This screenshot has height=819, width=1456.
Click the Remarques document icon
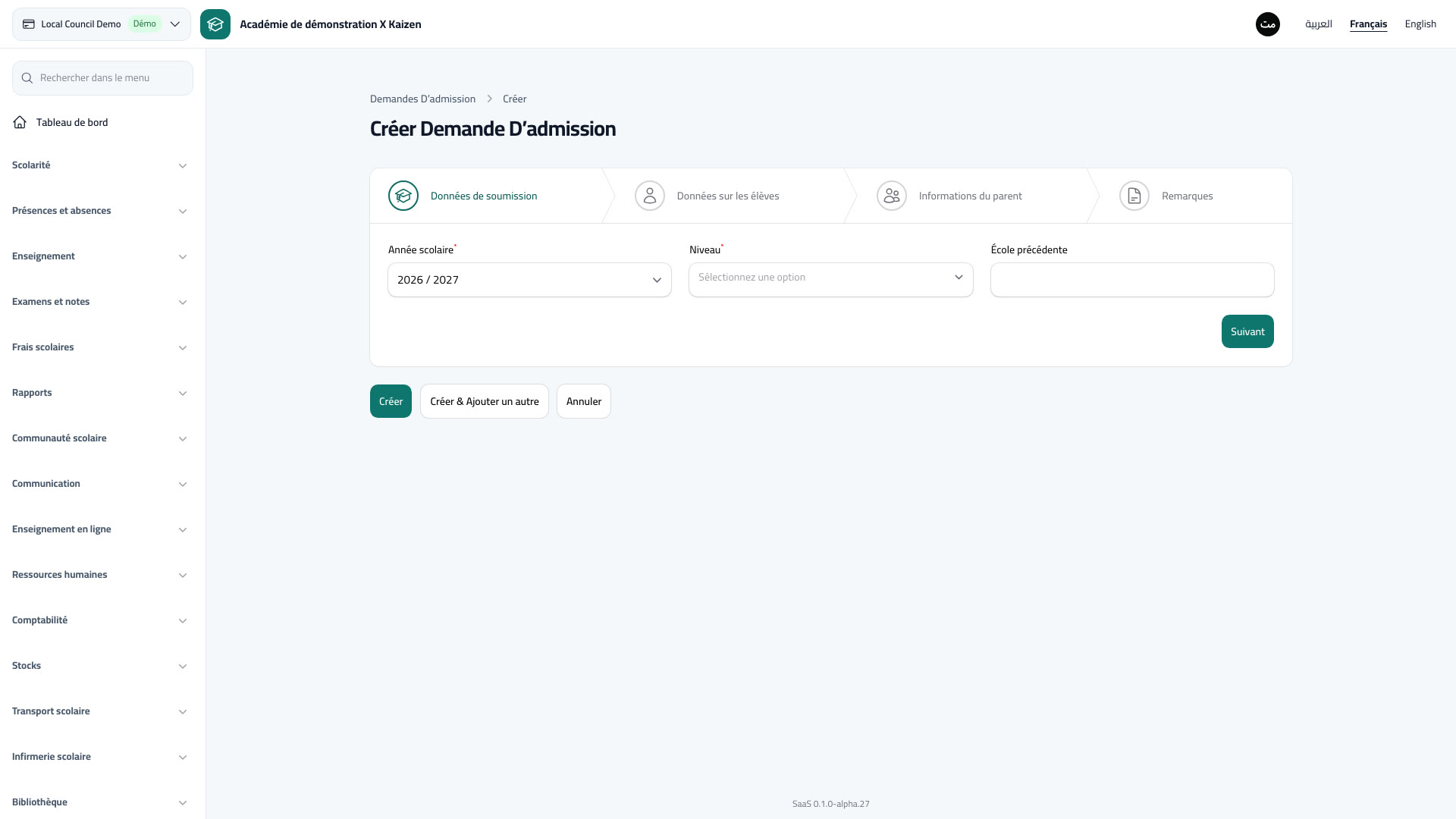[x=1134, y=196]
